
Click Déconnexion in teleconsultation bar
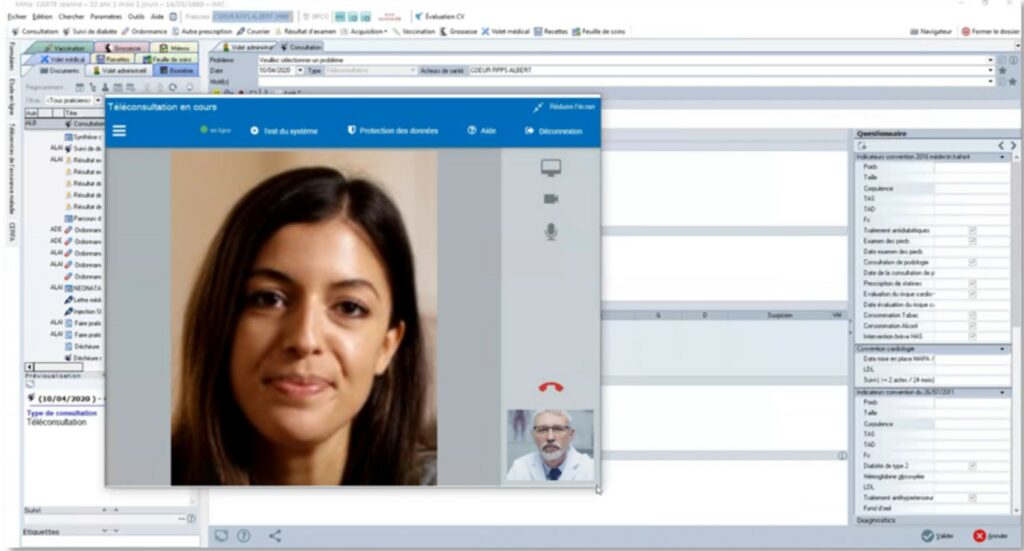point(553,131)
